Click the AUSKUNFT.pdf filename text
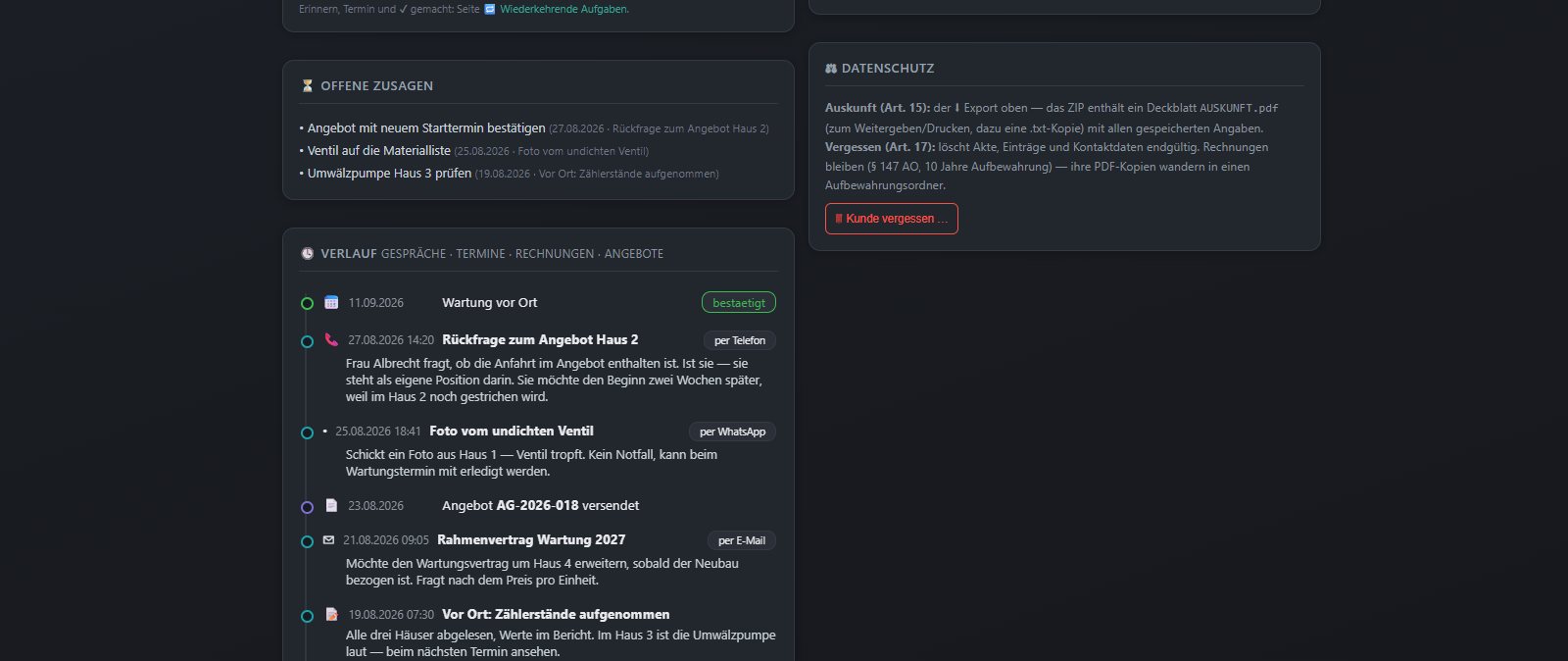The height and width of the screenshot is (661, 1568). point(1239,108)
